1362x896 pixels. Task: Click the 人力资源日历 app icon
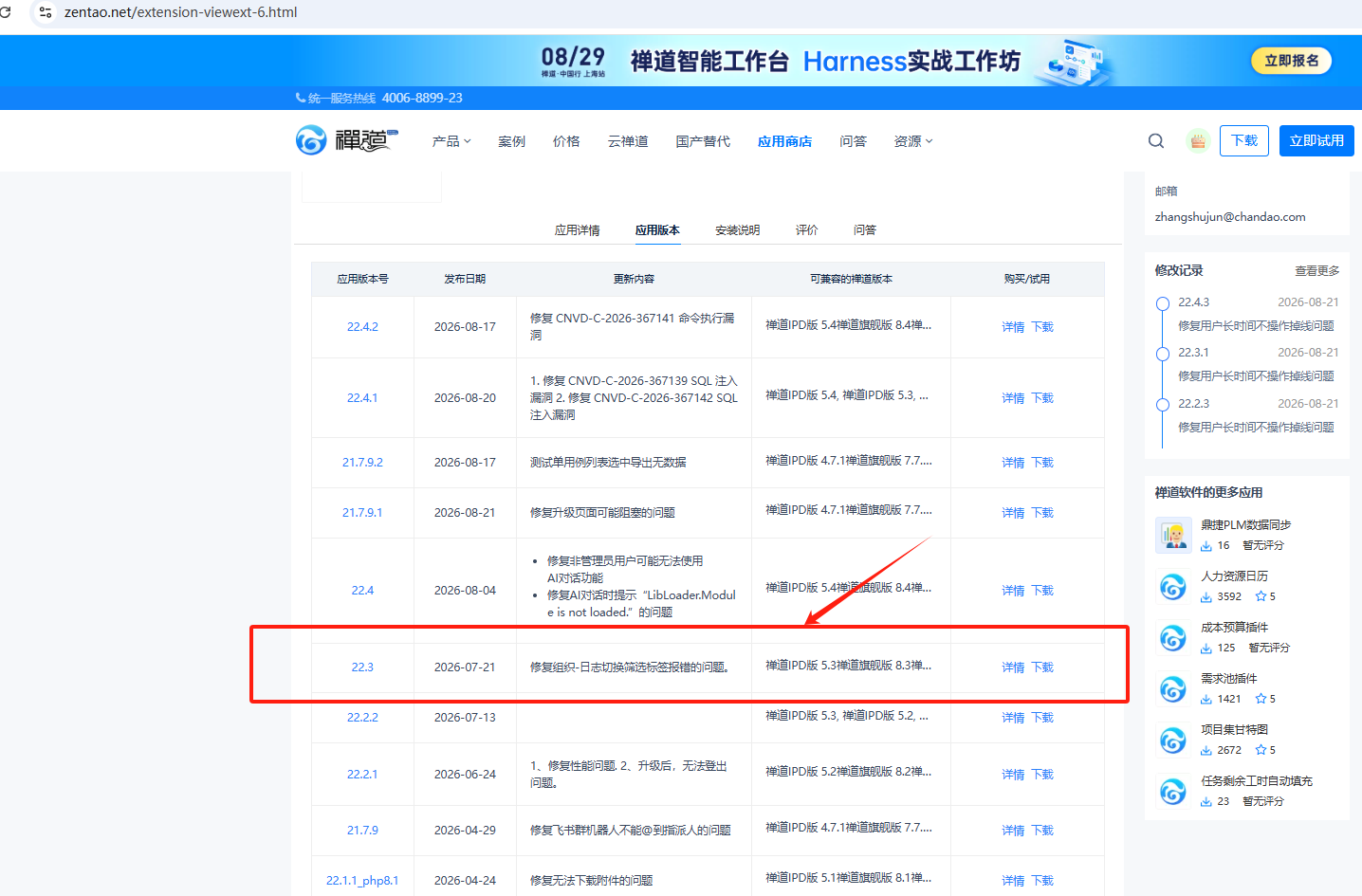1173,587
